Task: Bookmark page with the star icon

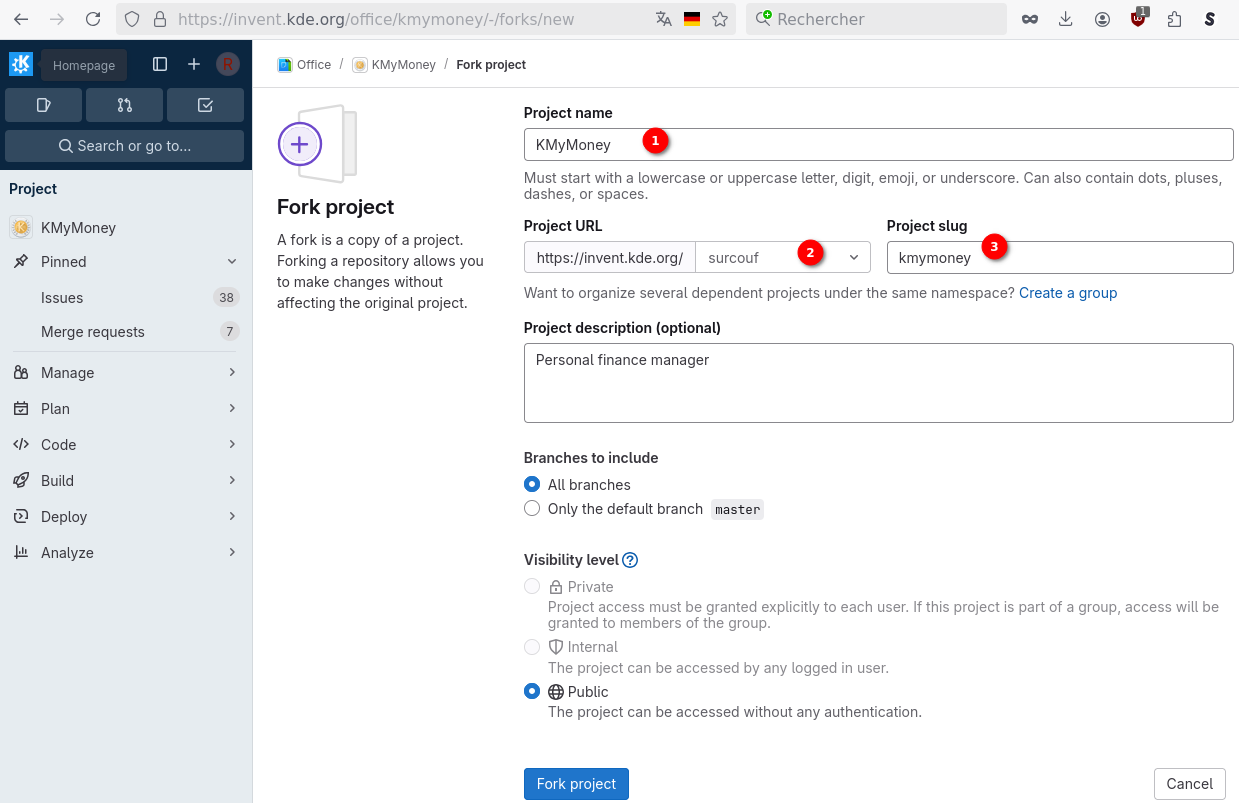Action: tap(720, 19)
